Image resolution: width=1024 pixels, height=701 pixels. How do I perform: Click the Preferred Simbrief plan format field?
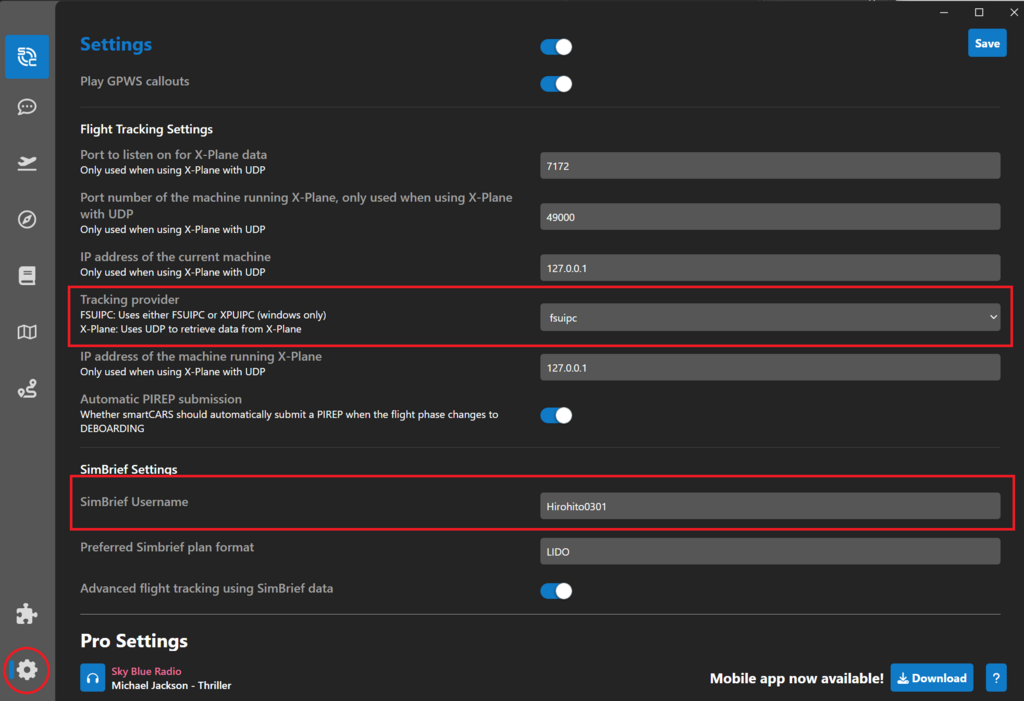[x=770, y=551]
